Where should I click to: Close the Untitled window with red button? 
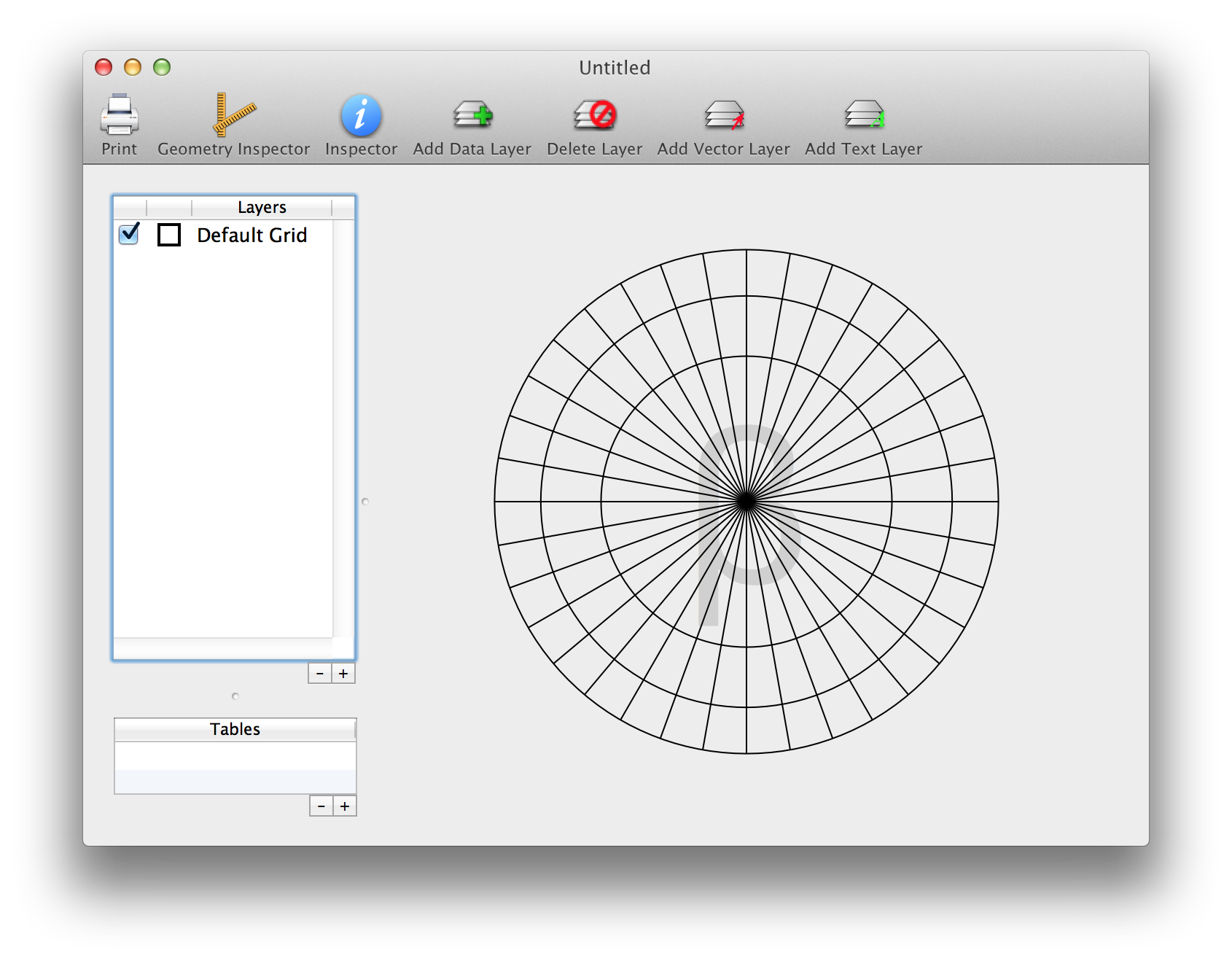[x=104, y=67]
